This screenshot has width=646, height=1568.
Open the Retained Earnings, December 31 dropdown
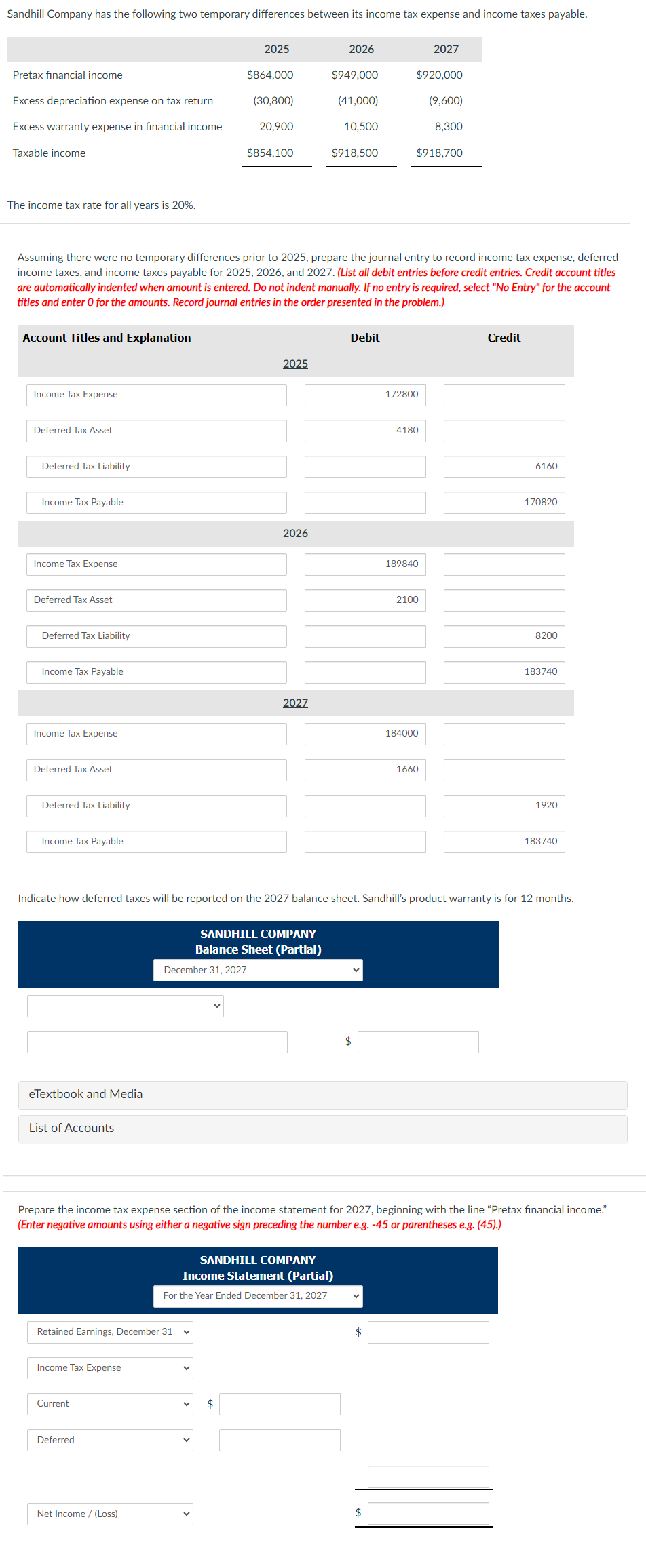(x=110, y=1331)
